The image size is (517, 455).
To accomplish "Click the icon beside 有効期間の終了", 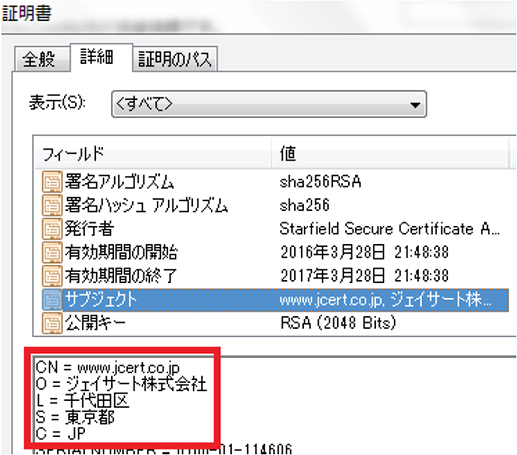I will point(52,275).
